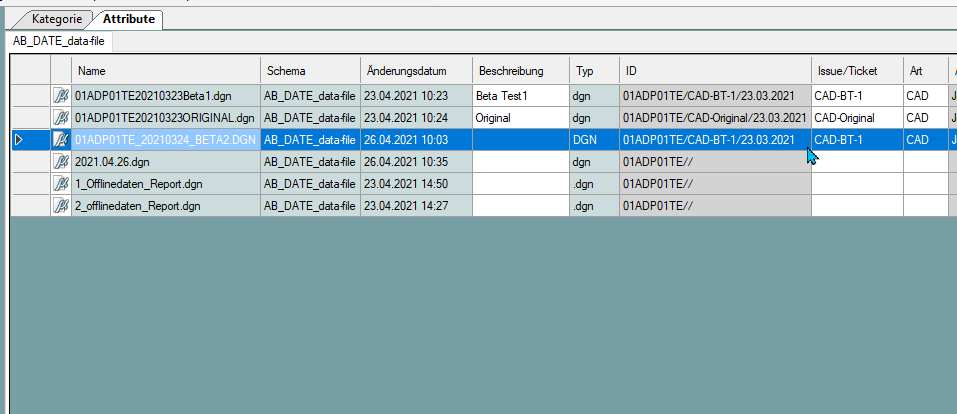Click the date 23.04.2021 10:23
The height and width of the screenshot is (414, 957).
[x=406, y=96]
